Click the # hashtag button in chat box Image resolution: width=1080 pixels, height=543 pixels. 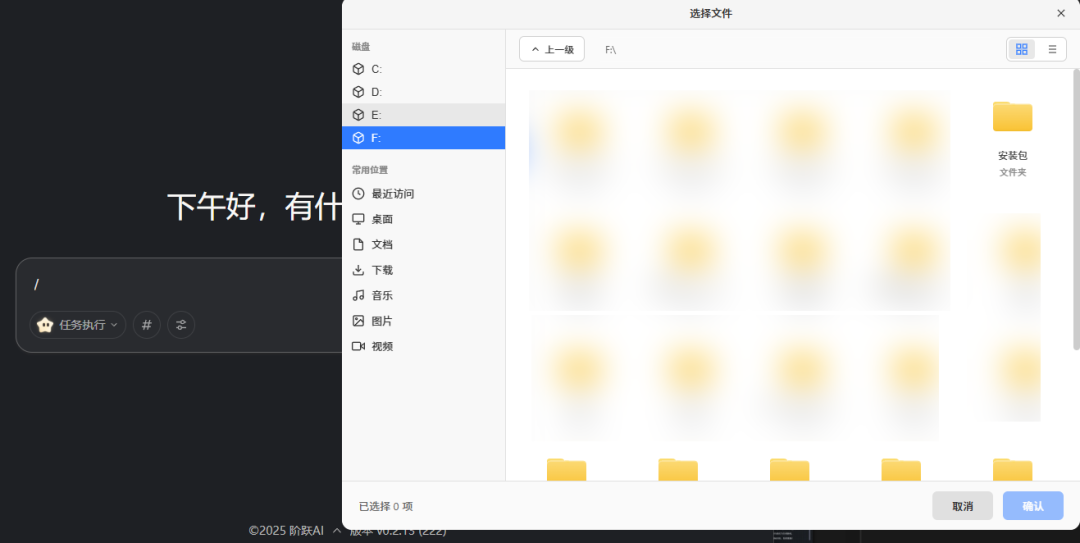pyautogui.click(x=147, y=325)
